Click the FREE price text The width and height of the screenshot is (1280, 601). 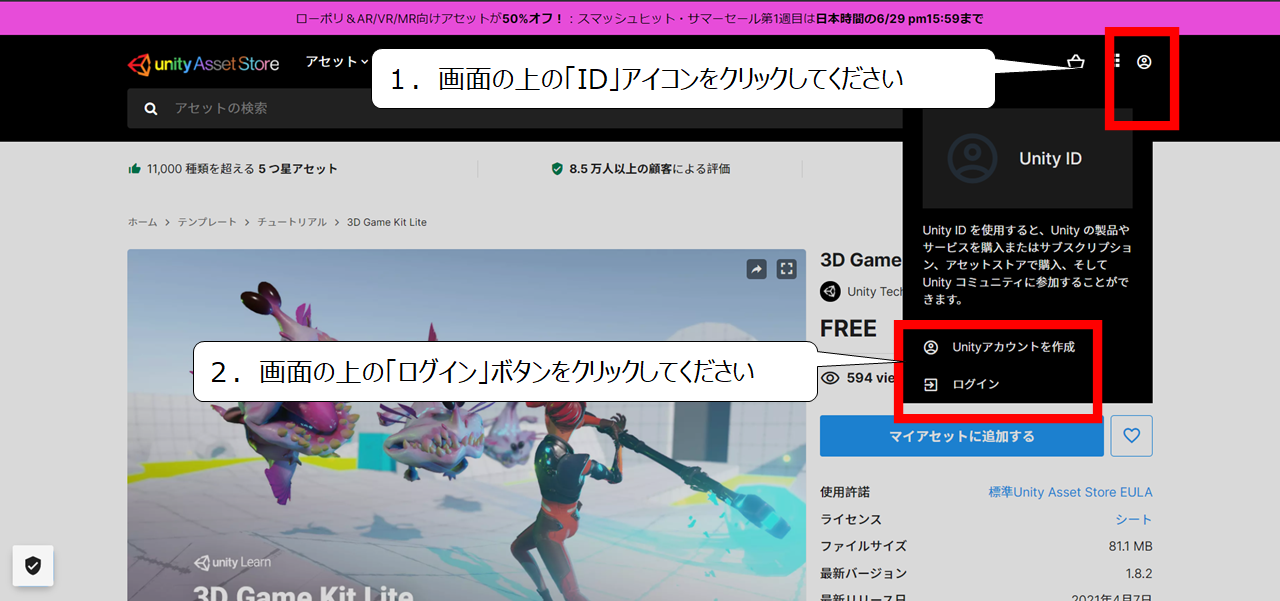click(x=848, y=329)
